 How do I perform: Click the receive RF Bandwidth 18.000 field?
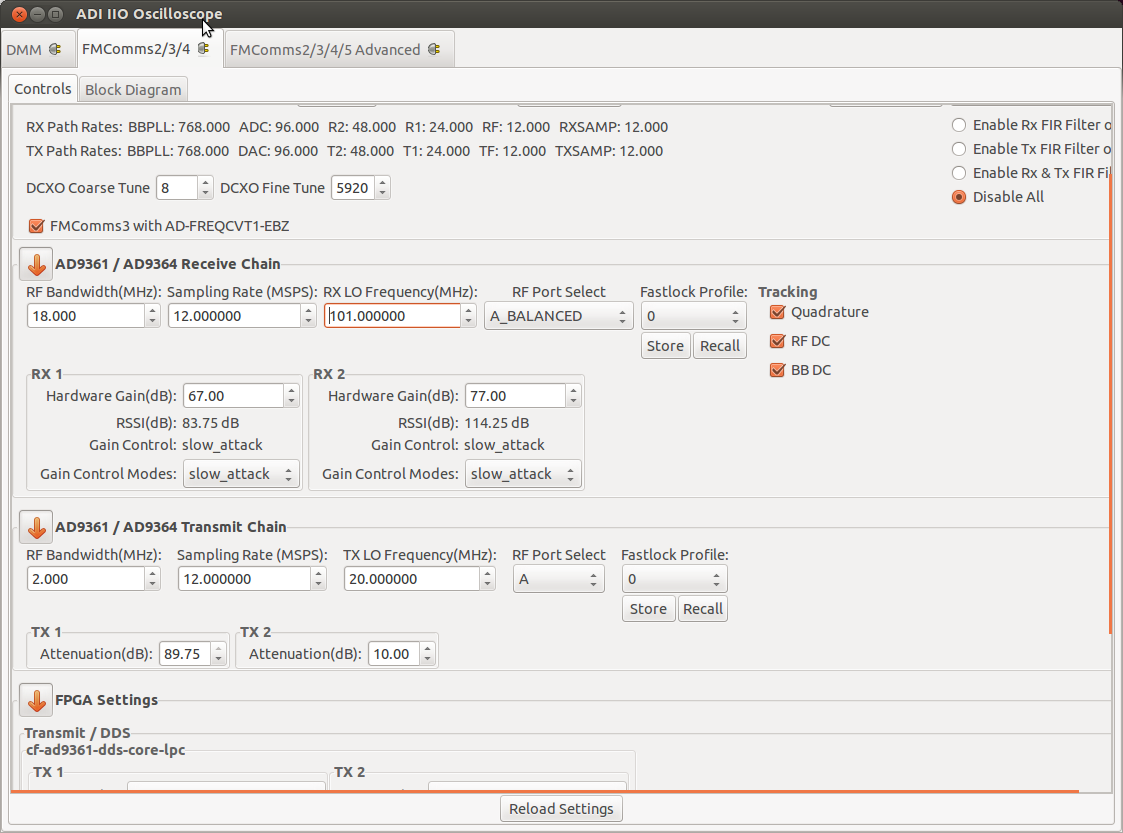point(86,316)
